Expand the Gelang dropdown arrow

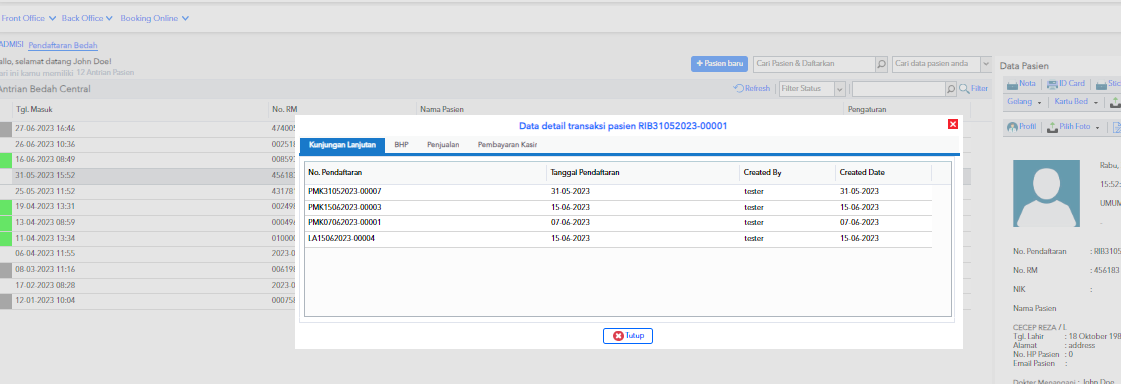coord(1039,103)
